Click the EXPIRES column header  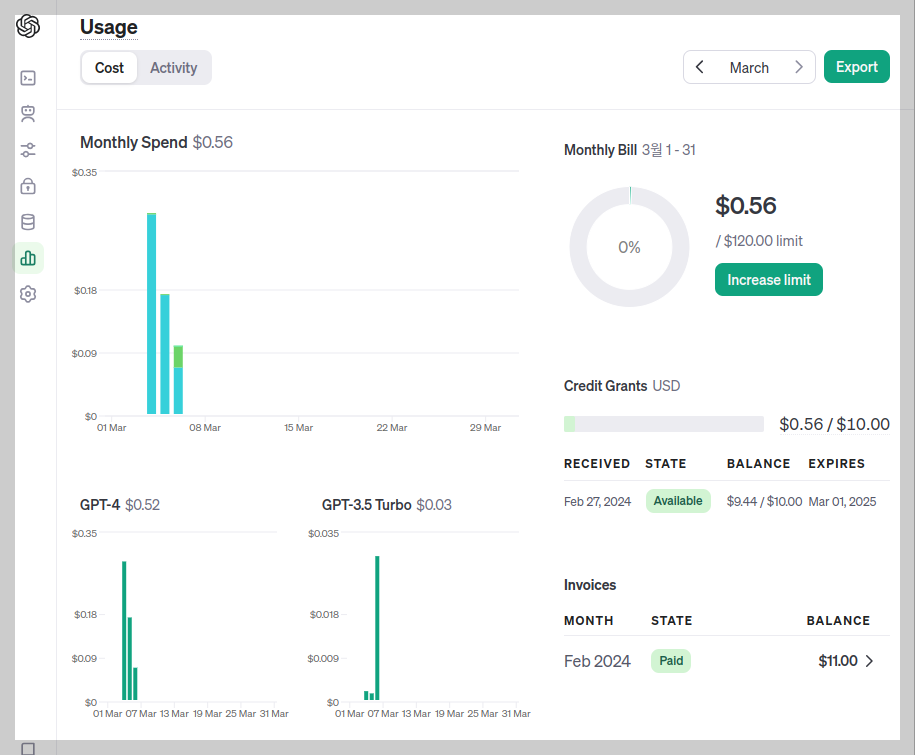[x=836, y=464]
